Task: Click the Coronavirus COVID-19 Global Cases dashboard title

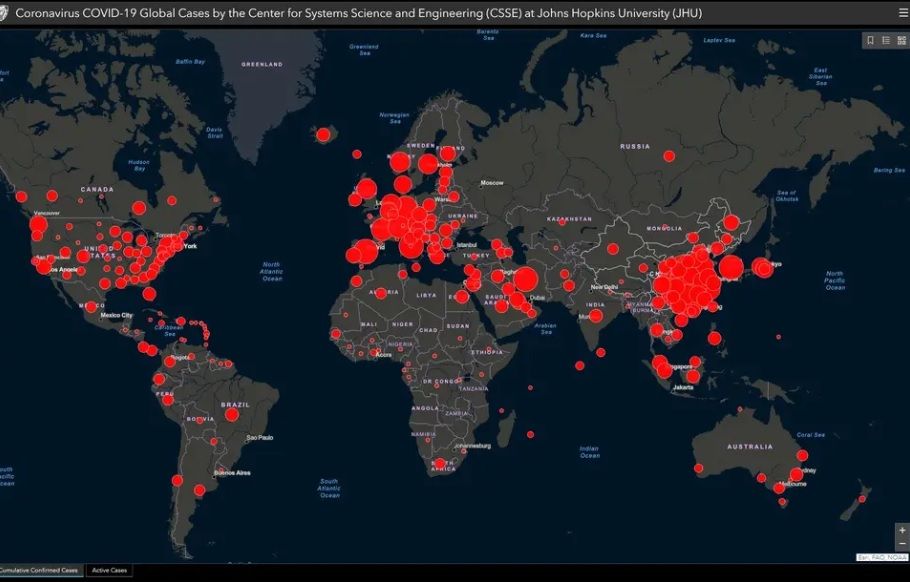Action: (358, 13)
